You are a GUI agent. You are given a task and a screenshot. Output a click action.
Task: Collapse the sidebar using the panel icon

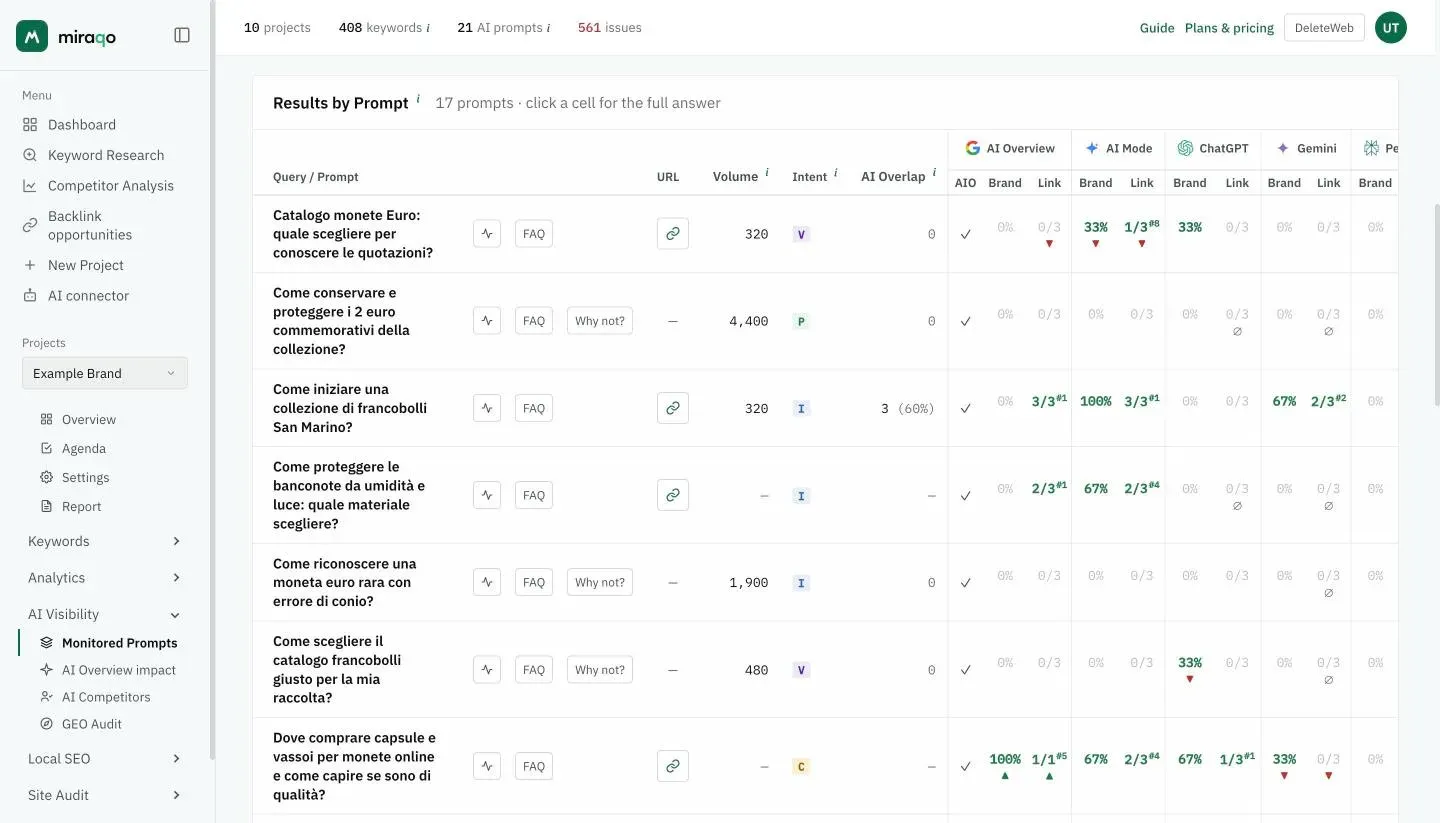(x=182, y=35)
